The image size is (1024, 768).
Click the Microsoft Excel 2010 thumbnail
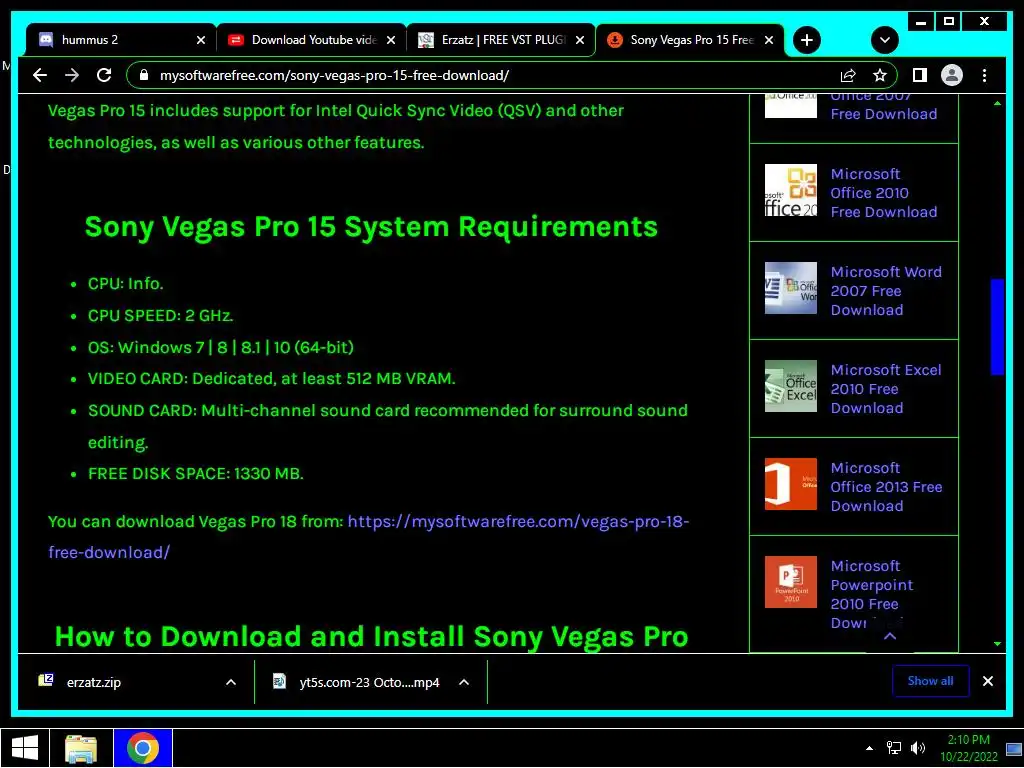791,386
